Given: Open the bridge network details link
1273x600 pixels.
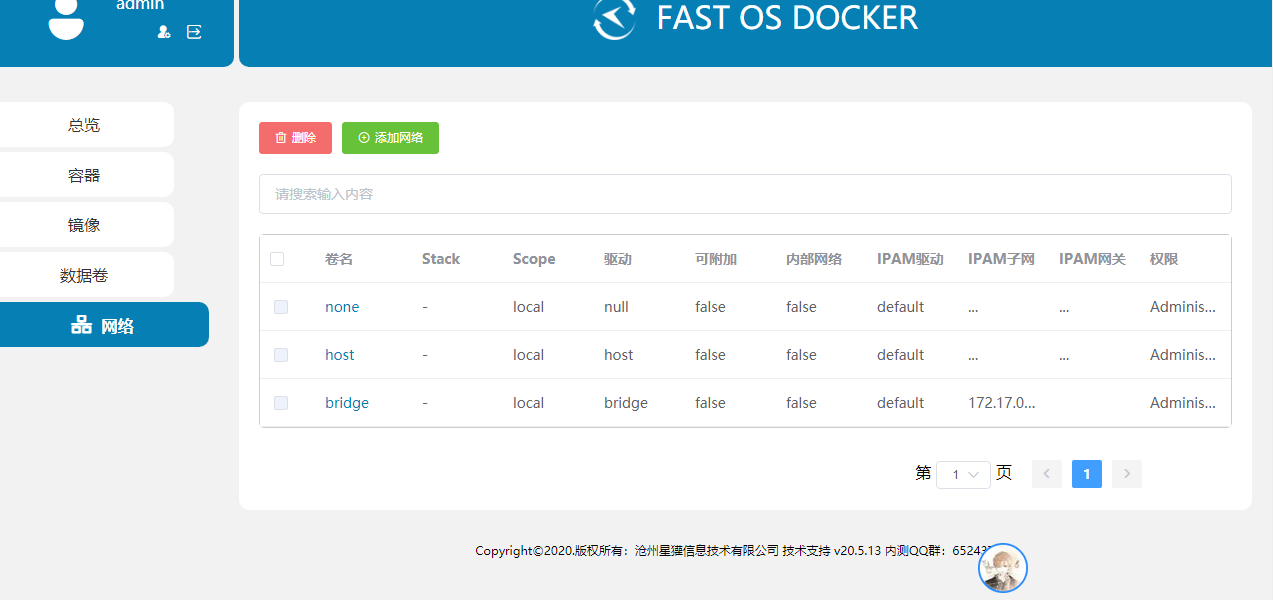Looking at the screenshot, I should click(x=346, y=402).
